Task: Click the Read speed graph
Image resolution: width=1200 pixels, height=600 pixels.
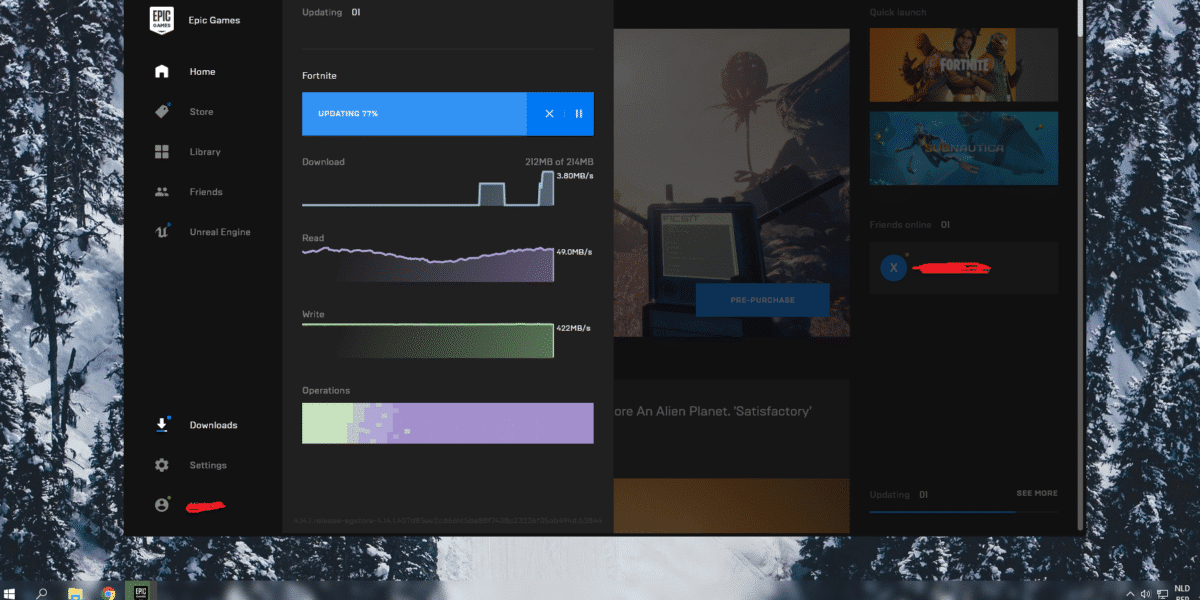Action: pyautogui.click(x=428, y=264)
